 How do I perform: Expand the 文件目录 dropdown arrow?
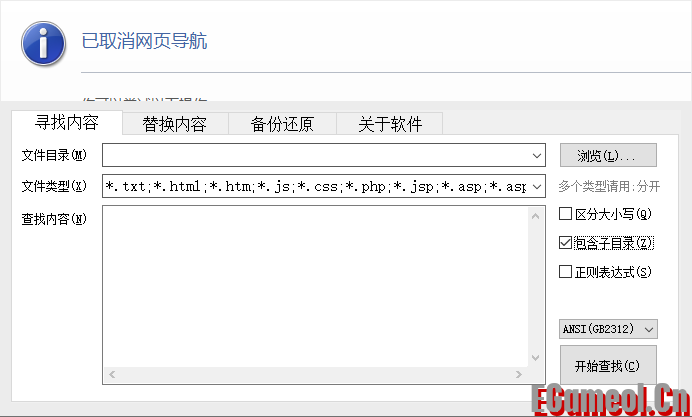(x=537, y=155)
